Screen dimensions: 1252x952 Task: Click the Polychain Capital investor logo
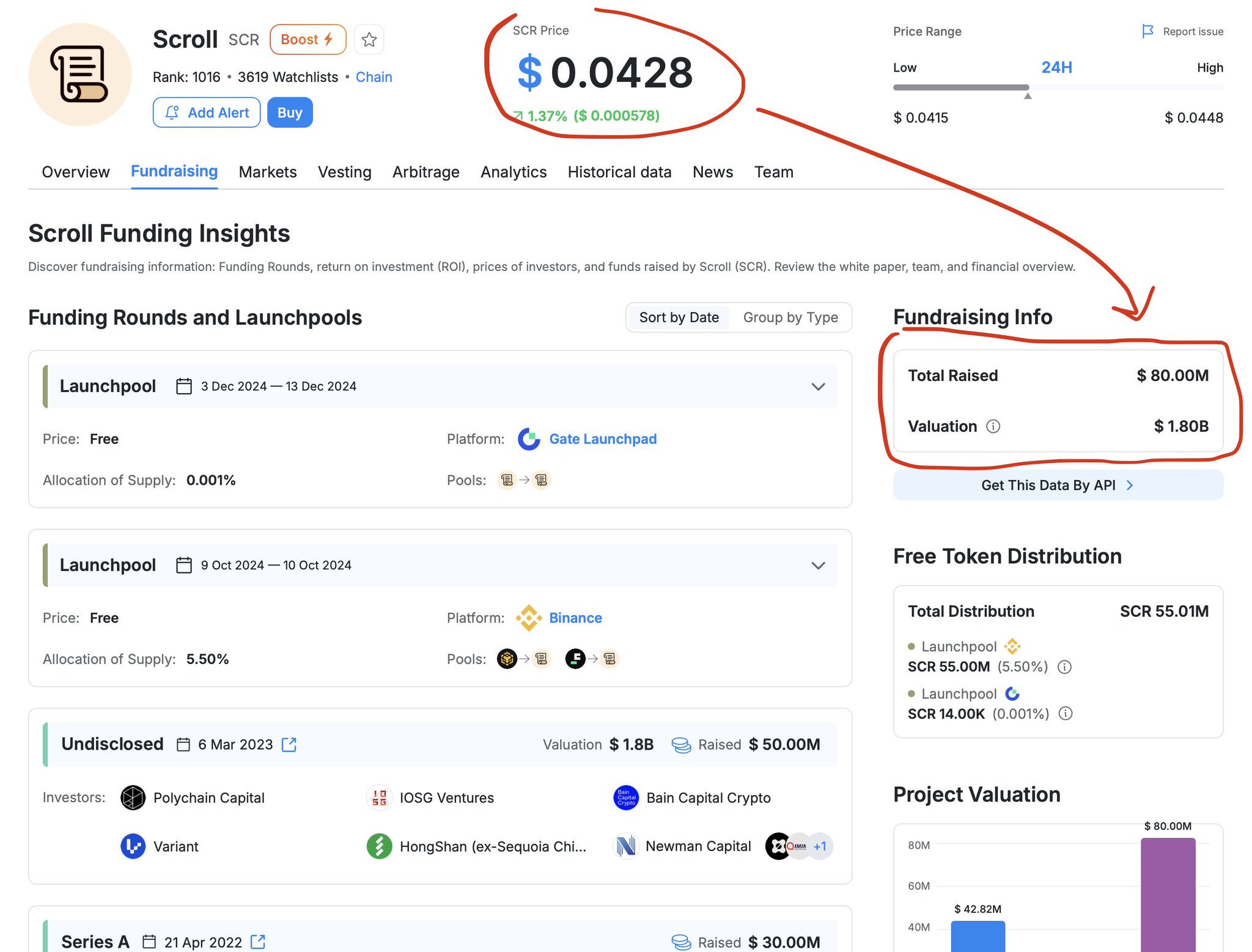133,797
